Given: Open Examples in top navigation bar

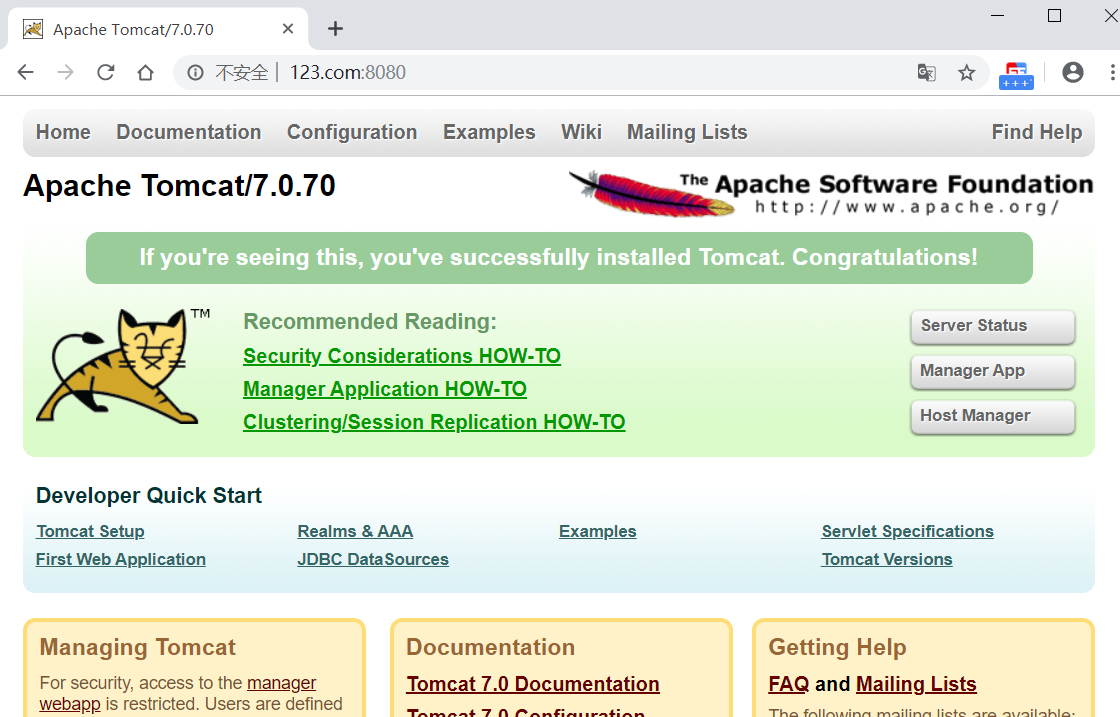Looking at the screenshot, I should tap(489, 132).
